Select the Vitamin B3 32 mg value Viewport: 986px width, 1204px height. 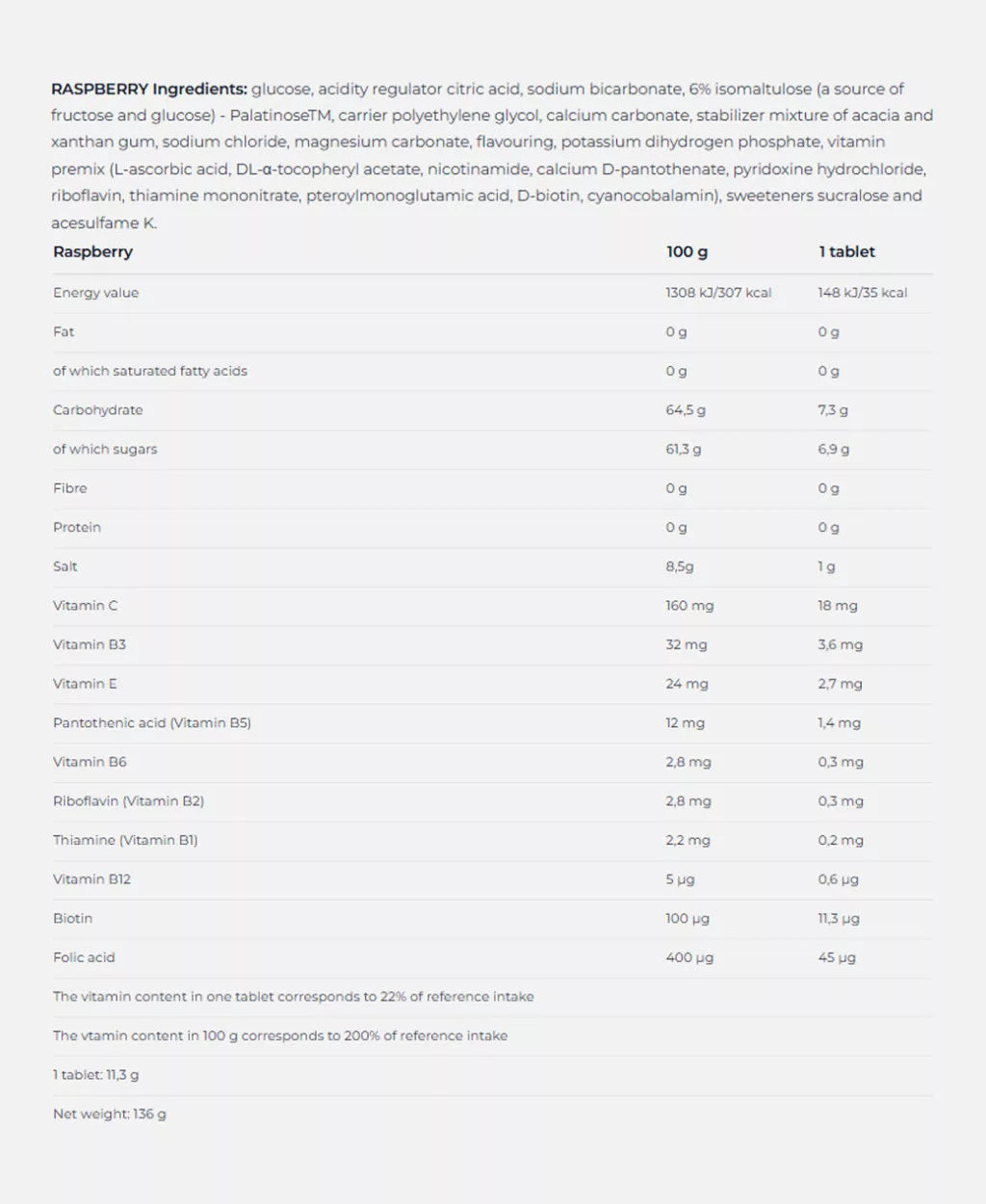(x=686, y=645)
